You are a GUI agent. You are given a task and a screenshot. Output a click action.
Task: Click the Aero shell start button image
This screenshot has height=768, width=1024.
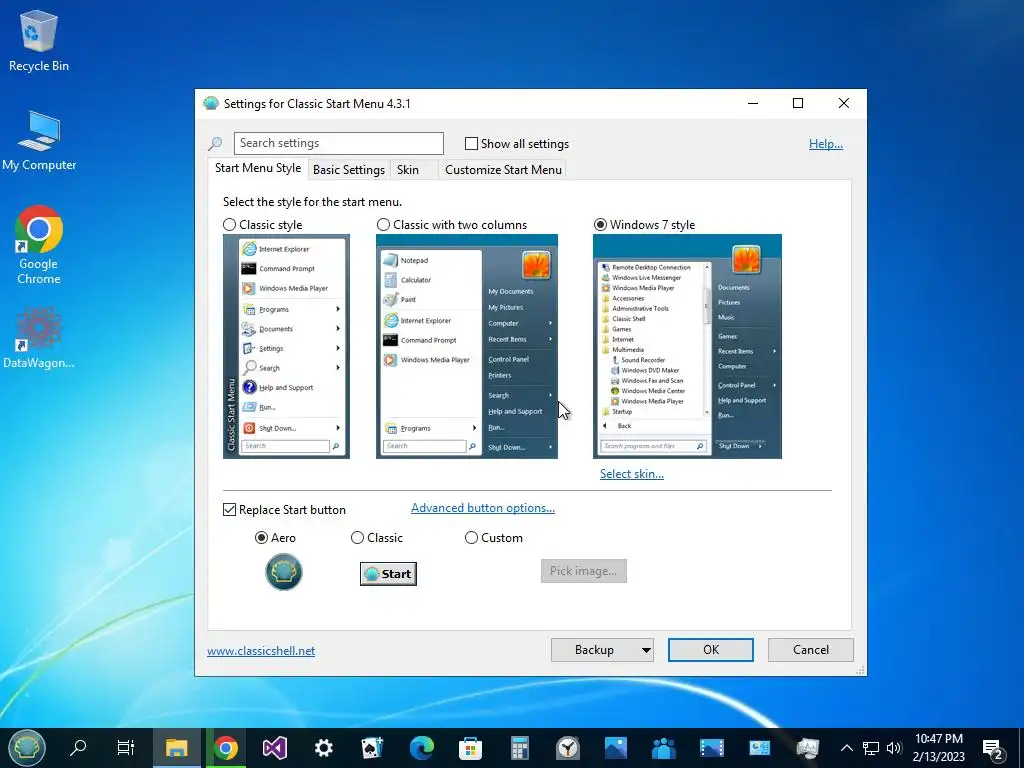pyautogui.click(x=283, y=572)
